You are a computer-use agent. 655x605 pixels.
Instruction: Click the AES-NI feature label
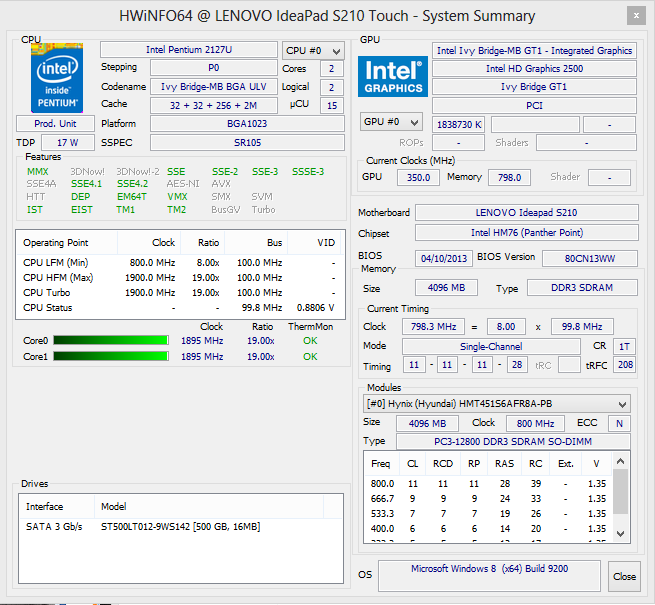point(183,184)
